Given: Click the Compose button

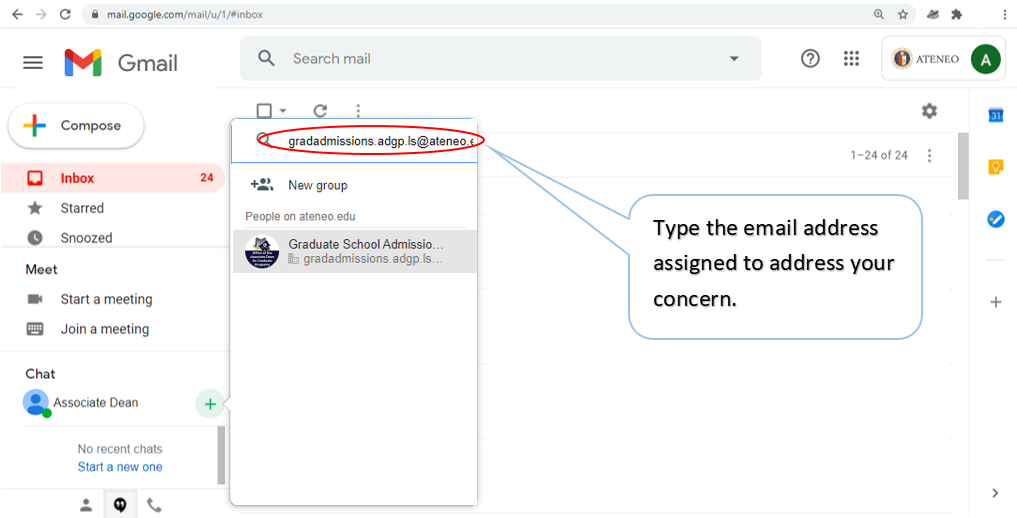Looking at the screenshot, I should click(x=76, y=126).
